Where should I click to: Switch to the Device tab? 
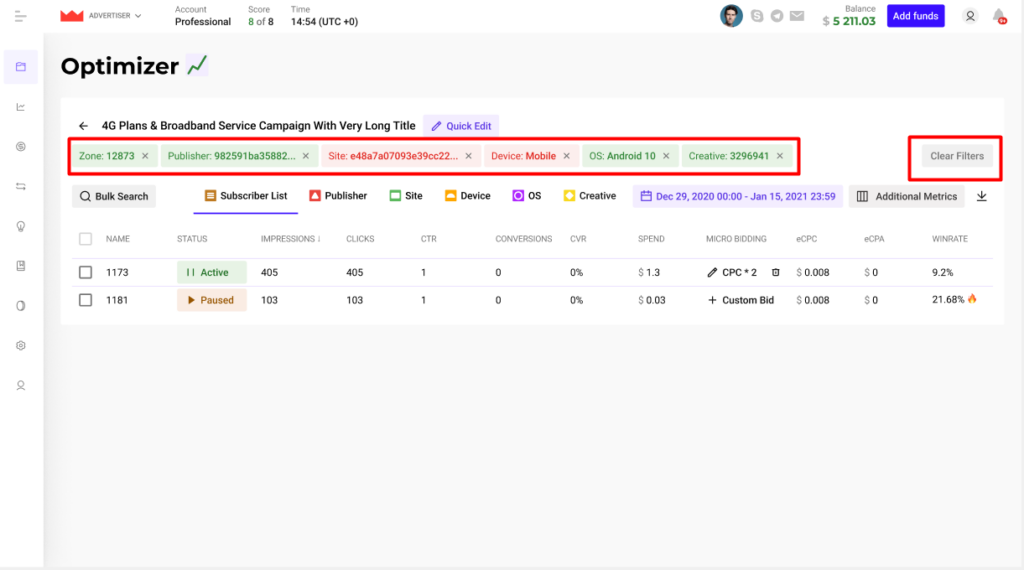pyautogui.click(x=468, y=196)
